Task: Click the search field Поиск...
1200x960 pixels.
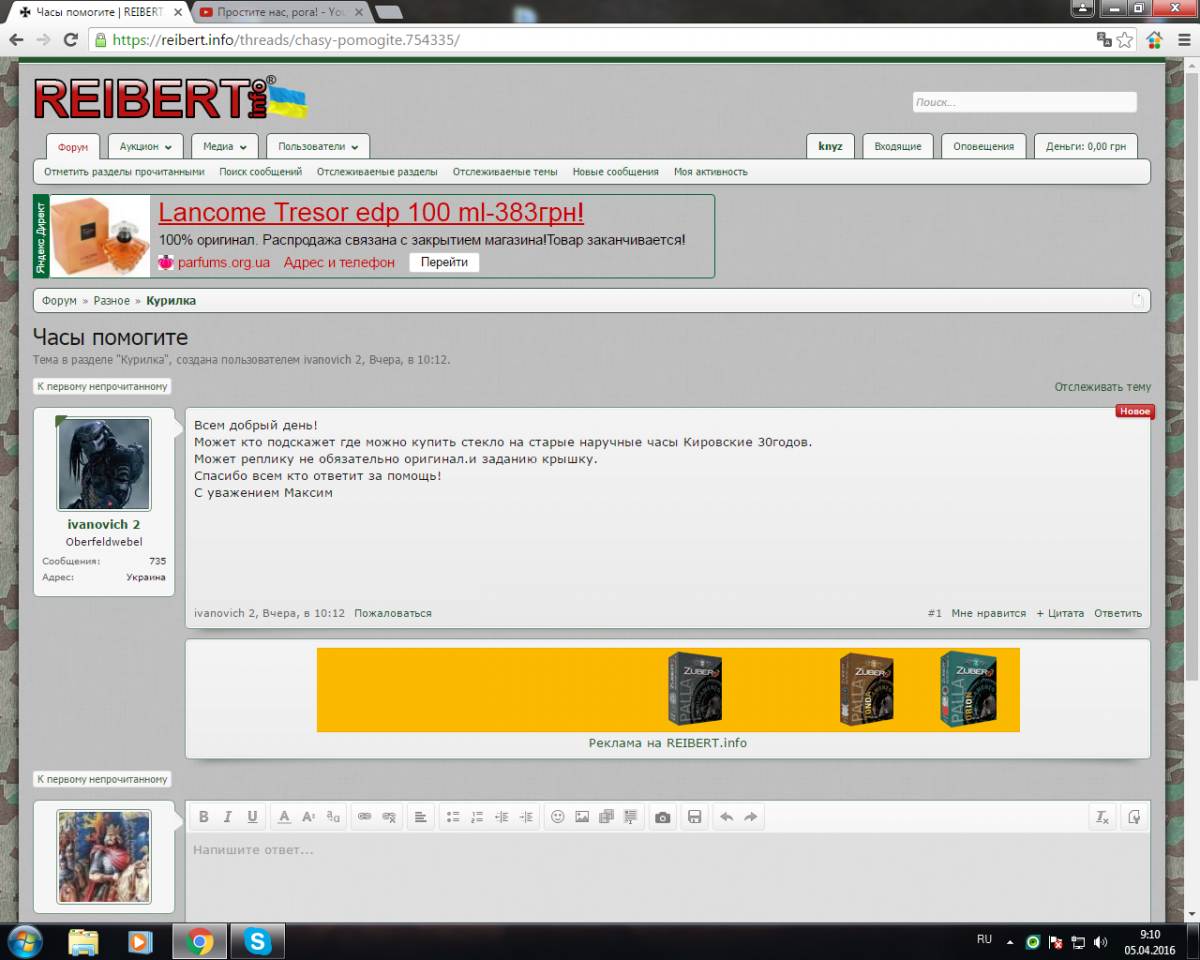Action: tap(1025, 102)
